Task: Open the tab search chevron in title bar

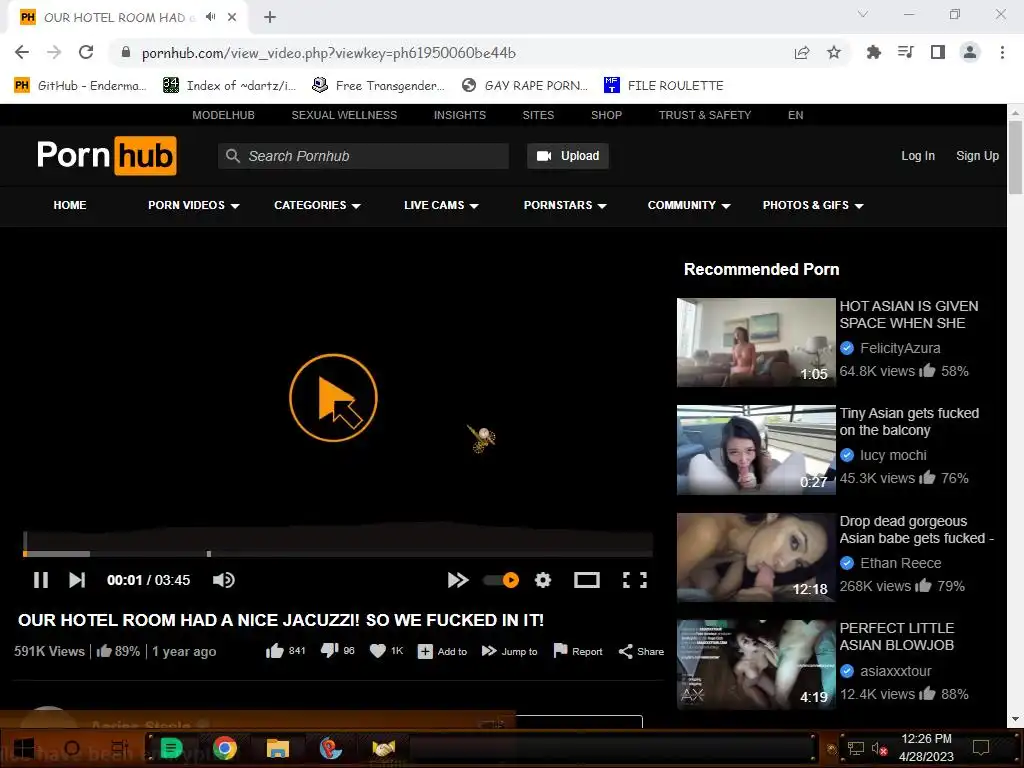Action: [x=863, y=14]
